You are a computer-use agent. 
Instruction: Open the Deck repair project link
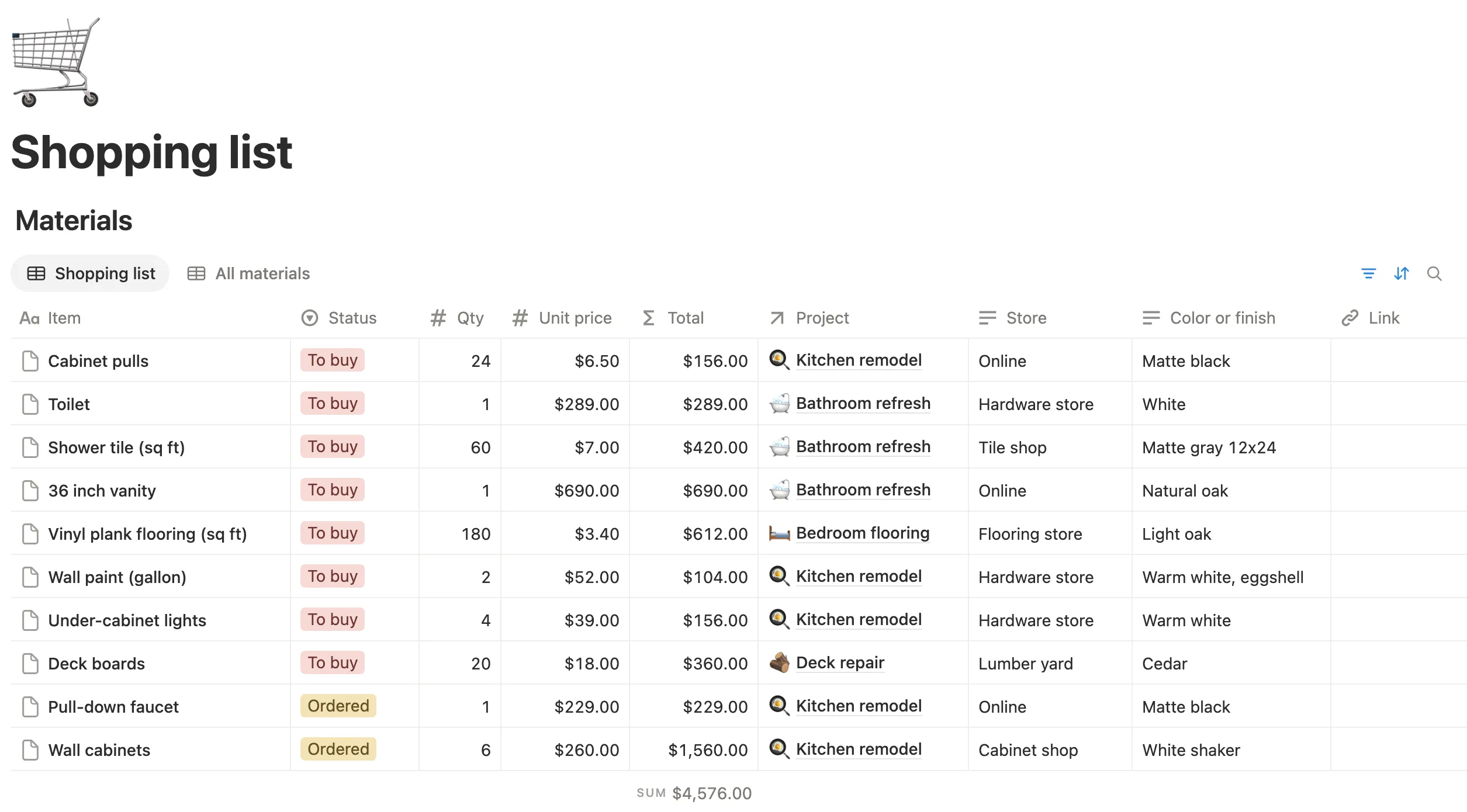(x=840, y=663)
